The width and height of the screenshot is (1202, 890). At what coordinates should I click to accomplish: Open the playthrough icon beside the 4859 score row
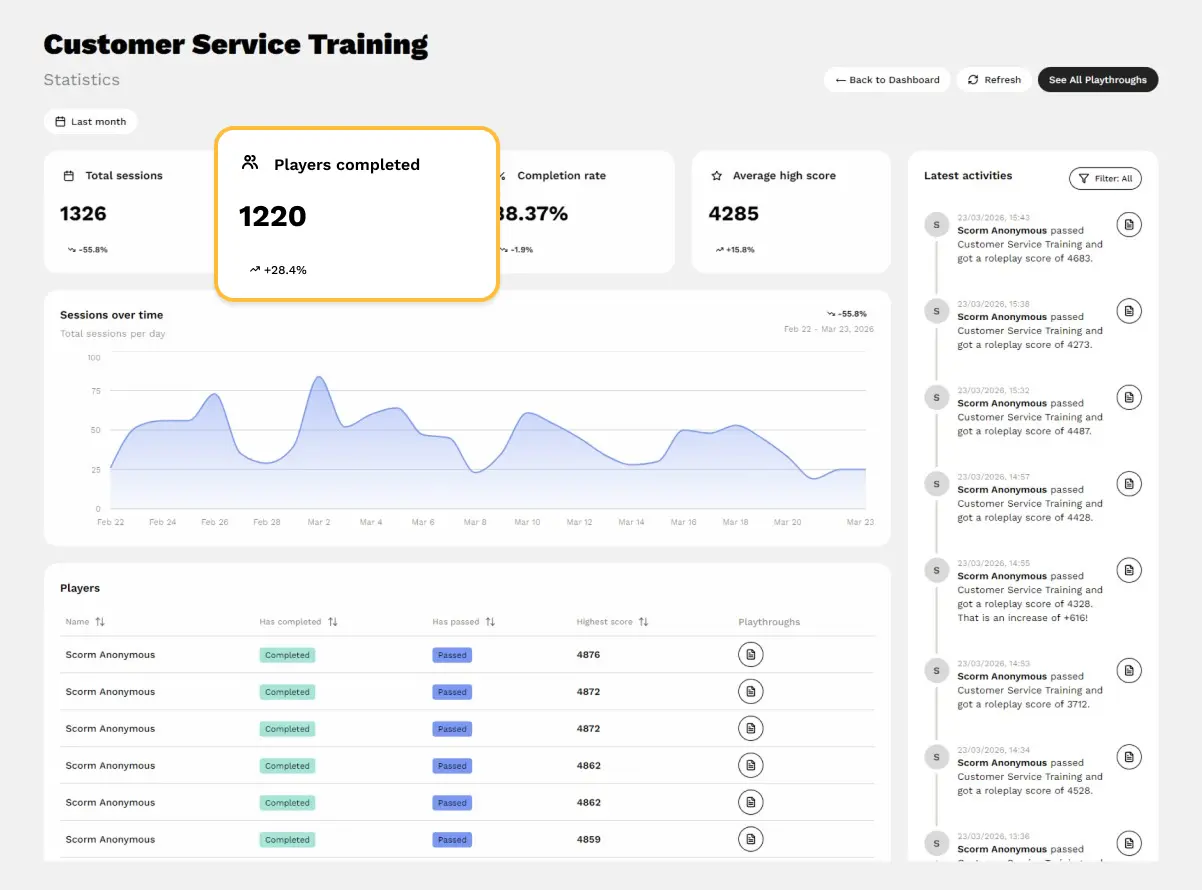[751, 839]
